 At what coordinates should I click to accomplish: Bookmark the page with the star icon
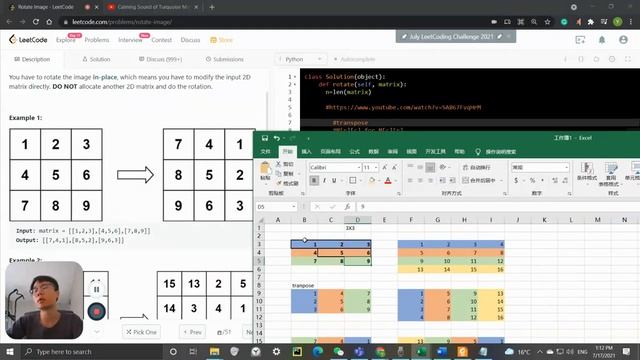point(547,22)
